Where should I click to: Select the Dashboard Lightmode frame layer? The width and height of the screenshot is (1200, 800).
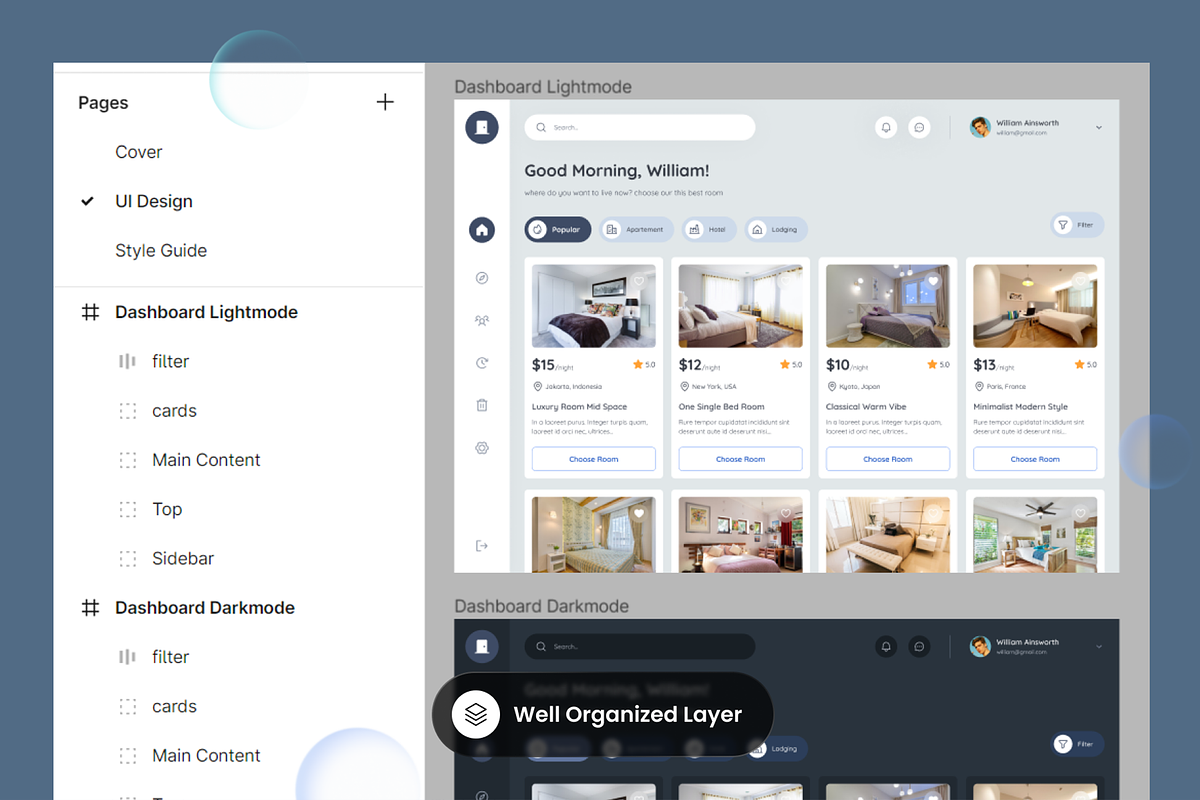[x=206, y=312]
